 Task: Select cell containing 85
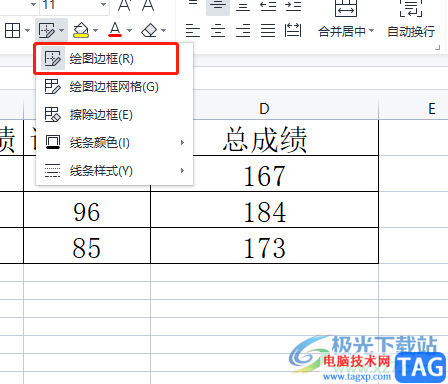pos(87,246)
